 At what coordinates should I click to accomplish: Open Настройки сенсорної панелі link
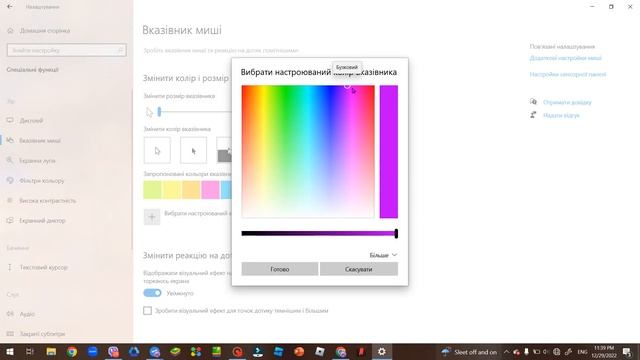(568, 74)
